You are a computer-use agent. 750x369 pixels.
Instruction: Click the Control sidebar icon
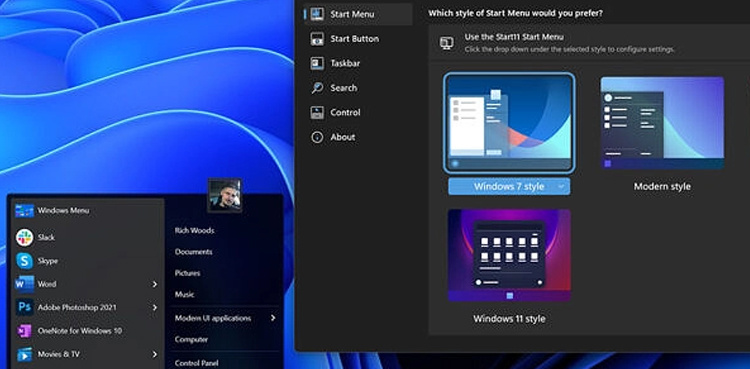tap(317, 112)
